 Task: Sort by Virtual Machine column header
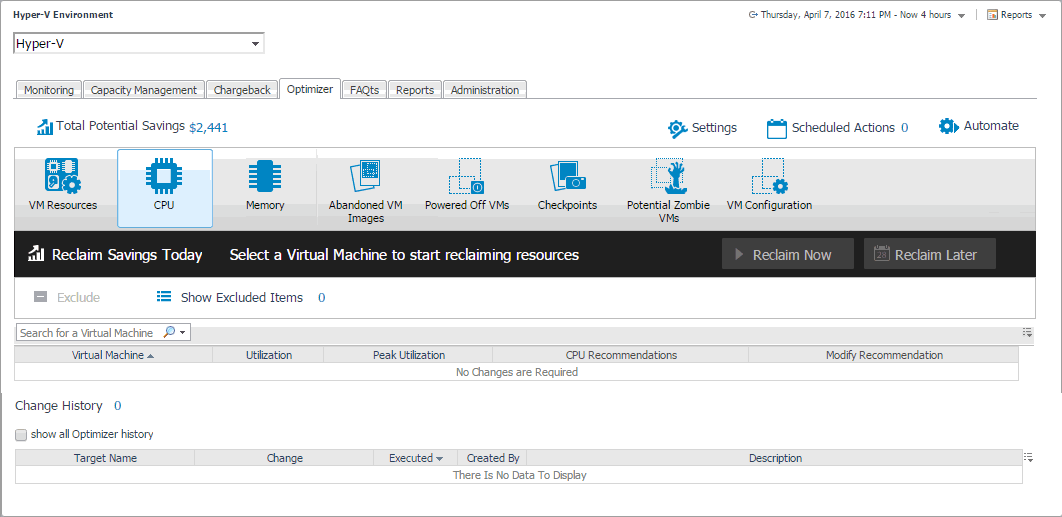[x=113, y=355]
